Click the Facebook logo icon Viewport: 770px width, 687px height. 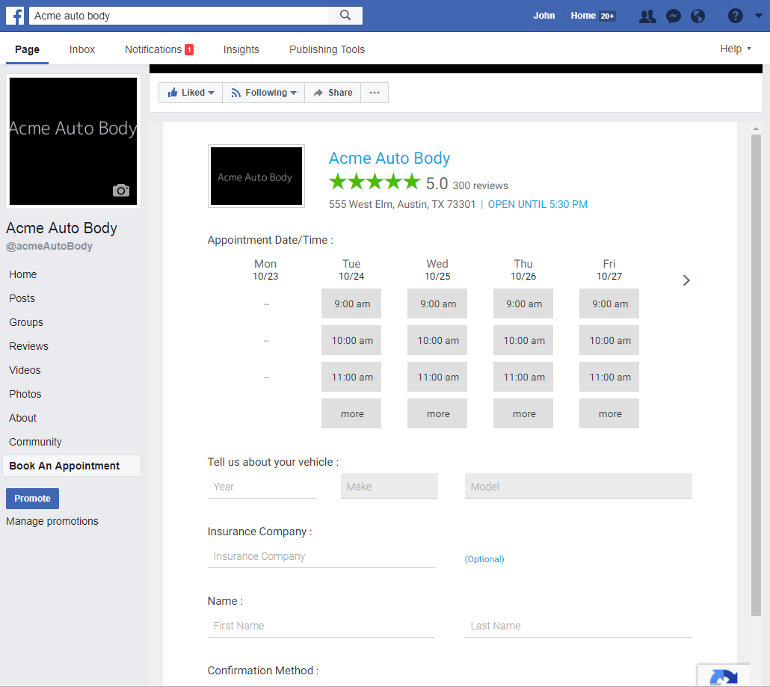point(15,16)
